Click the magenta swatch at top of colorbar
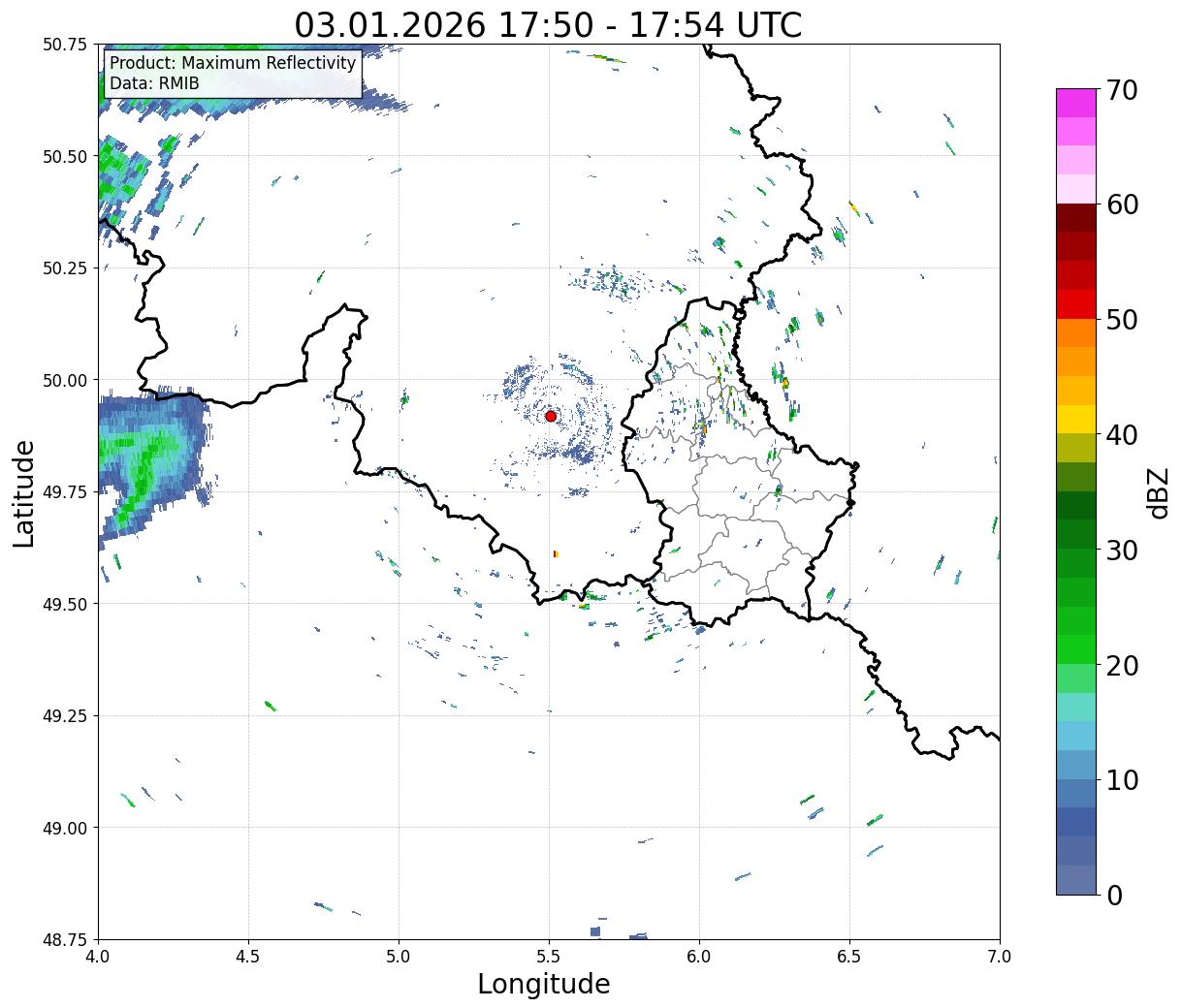 [1076, 103]
